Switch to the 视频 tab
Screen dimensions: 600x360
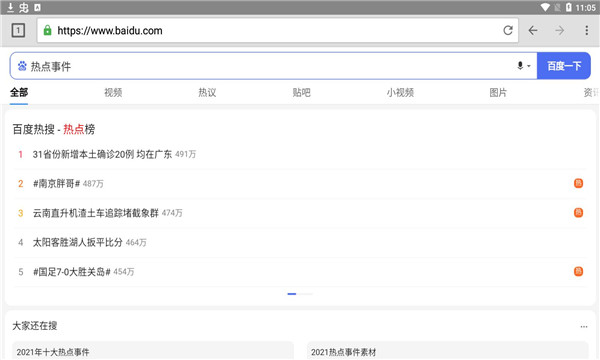coord(113,92)
